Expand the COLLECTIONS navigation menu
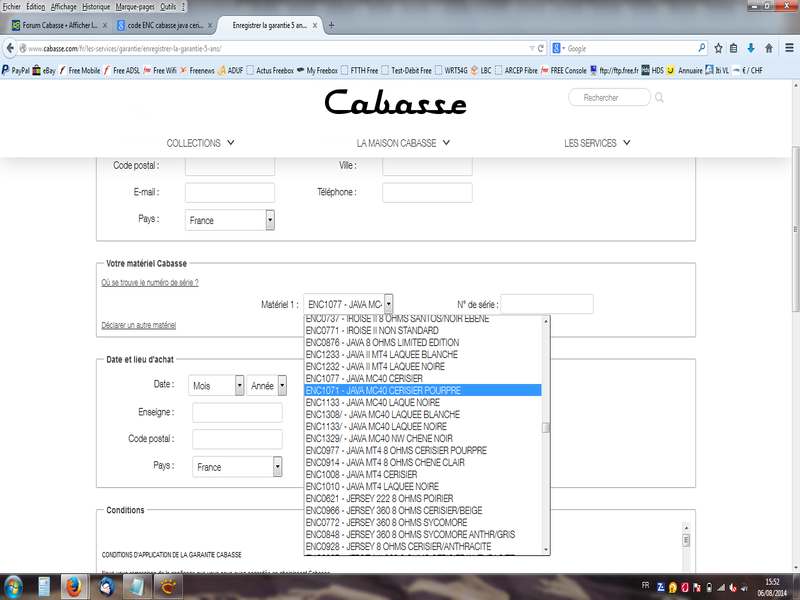The height and width of the screenshot is (600, 800). click(200, 143)
